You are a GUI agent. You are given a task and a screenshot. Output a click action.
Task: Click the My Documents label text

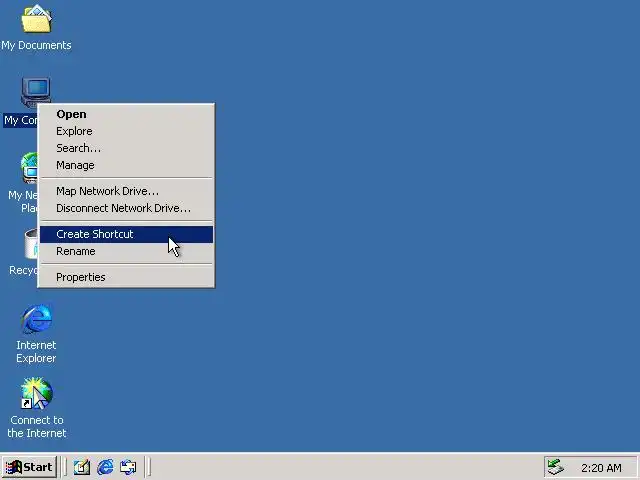point(36,45)
